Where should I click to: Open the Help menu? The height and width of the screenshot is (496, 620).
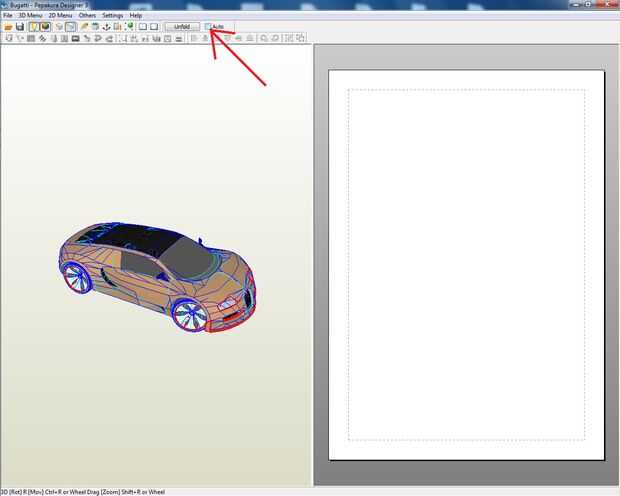point(136,15)
